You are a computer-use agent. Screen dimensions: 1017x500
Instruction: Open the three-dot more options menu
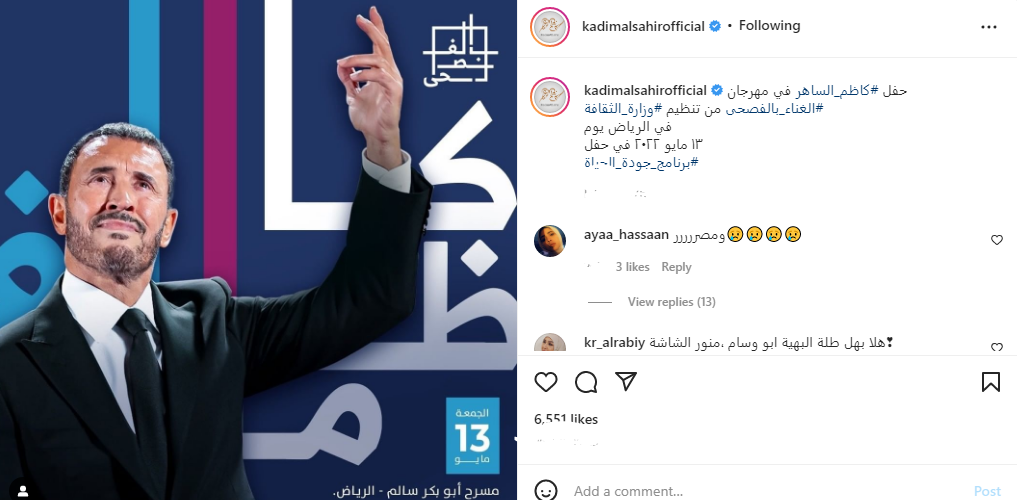coord(988,27)
